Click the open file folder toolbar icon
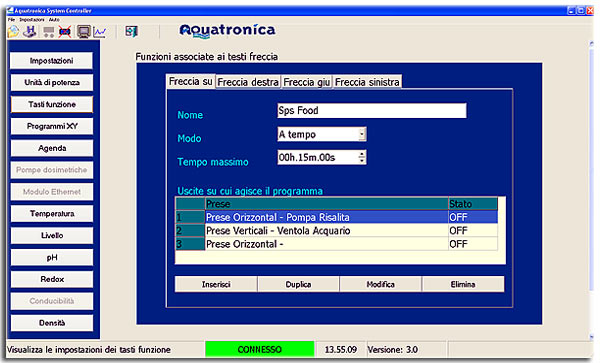Image resolution: width=600 pixels, height=363 pixels. pyautogui.click(x=13, y=31)
